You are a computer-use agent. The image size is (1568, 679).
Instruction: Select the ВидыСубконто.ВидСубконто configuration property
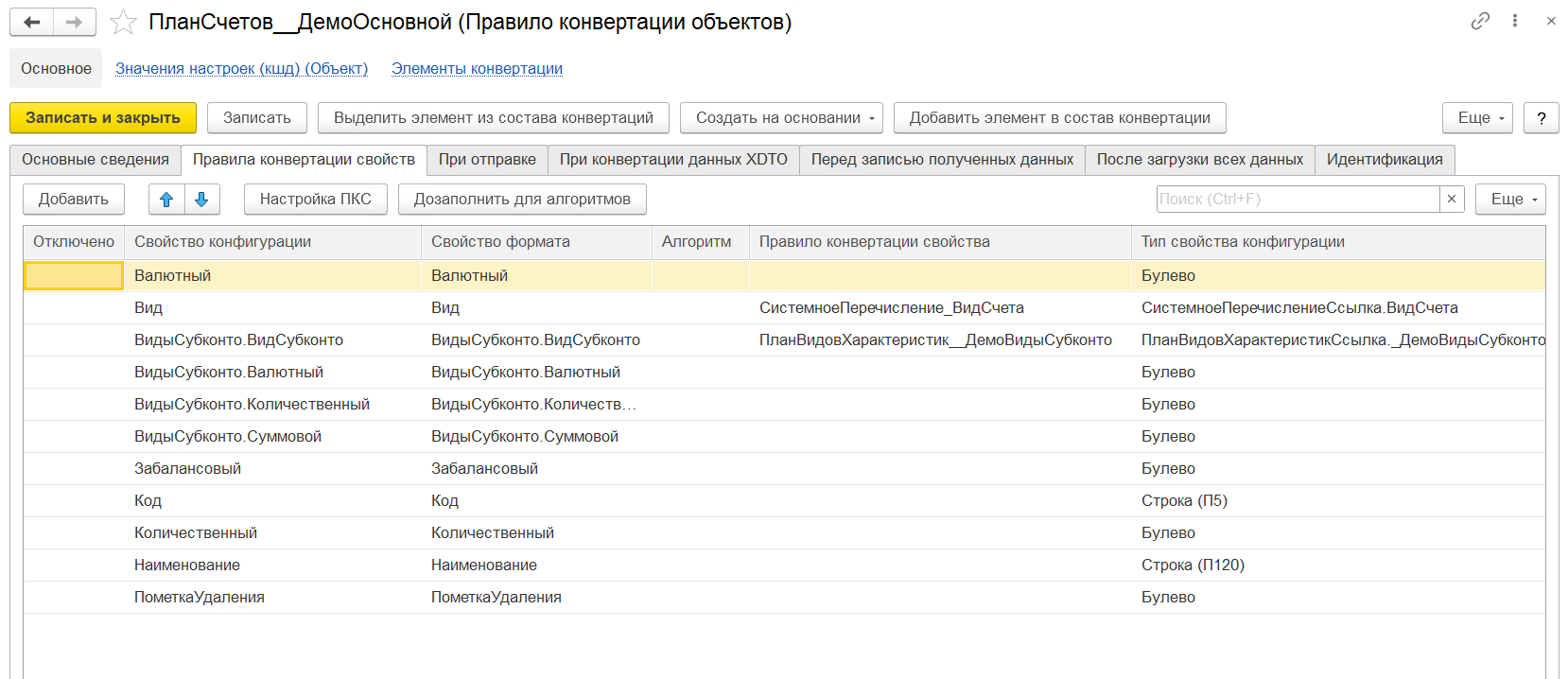[x=272, y=339]
